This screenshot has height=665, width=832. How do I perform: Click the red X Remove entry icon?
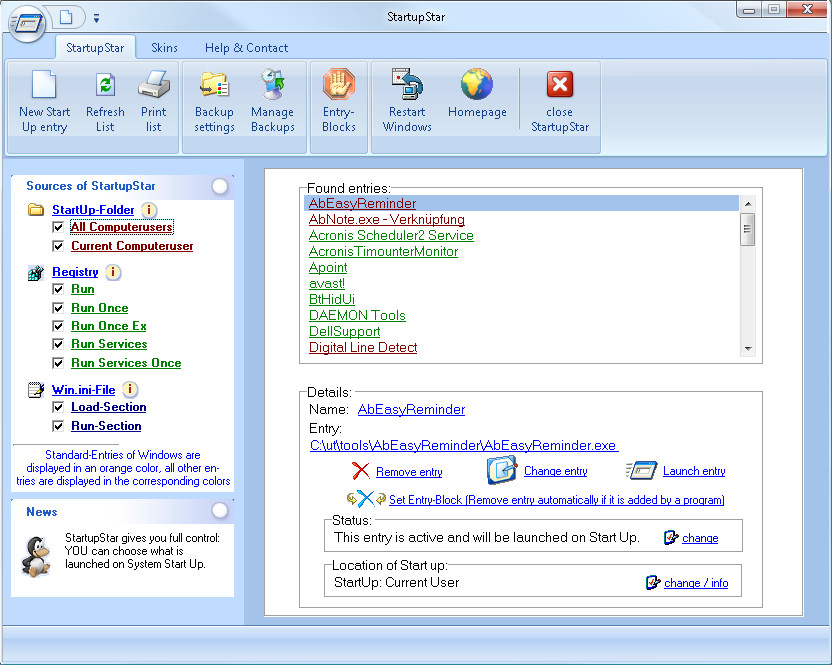pos(360,471)
